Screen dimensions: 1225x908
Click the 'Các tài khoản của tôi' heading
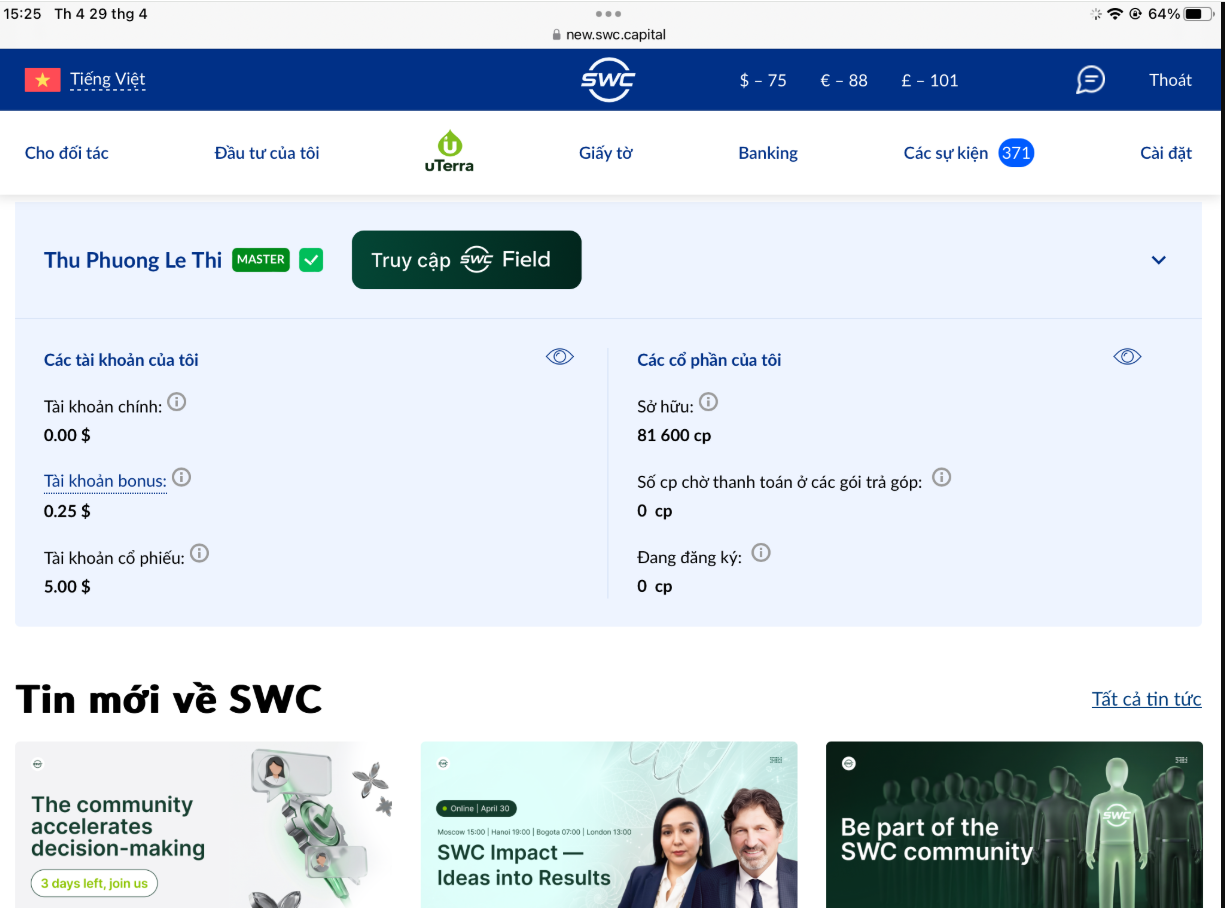click(x=121, y=360)
